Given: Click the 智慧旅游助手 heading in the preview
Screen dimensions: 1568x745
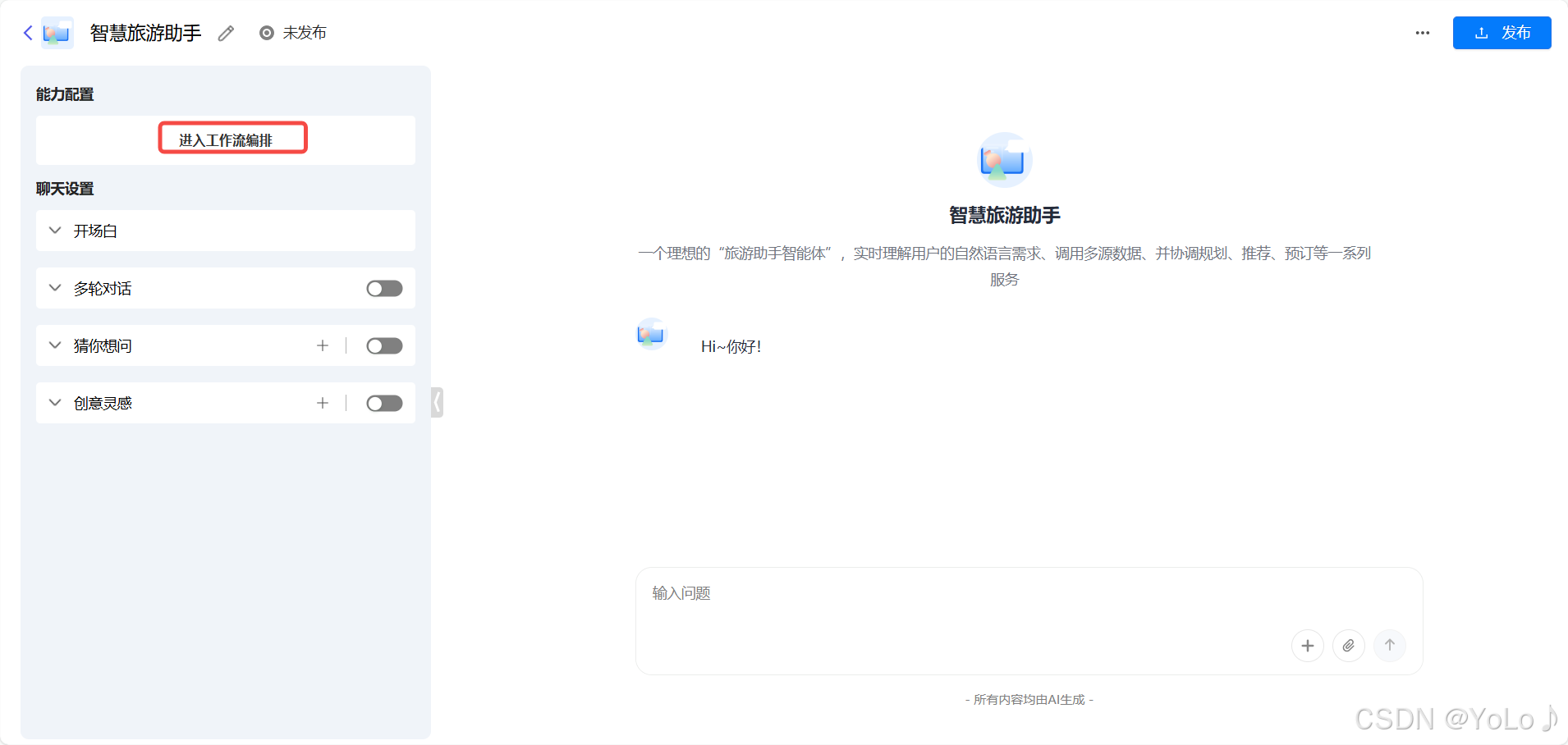Looking at the screenshot, I should (1005, 215).
